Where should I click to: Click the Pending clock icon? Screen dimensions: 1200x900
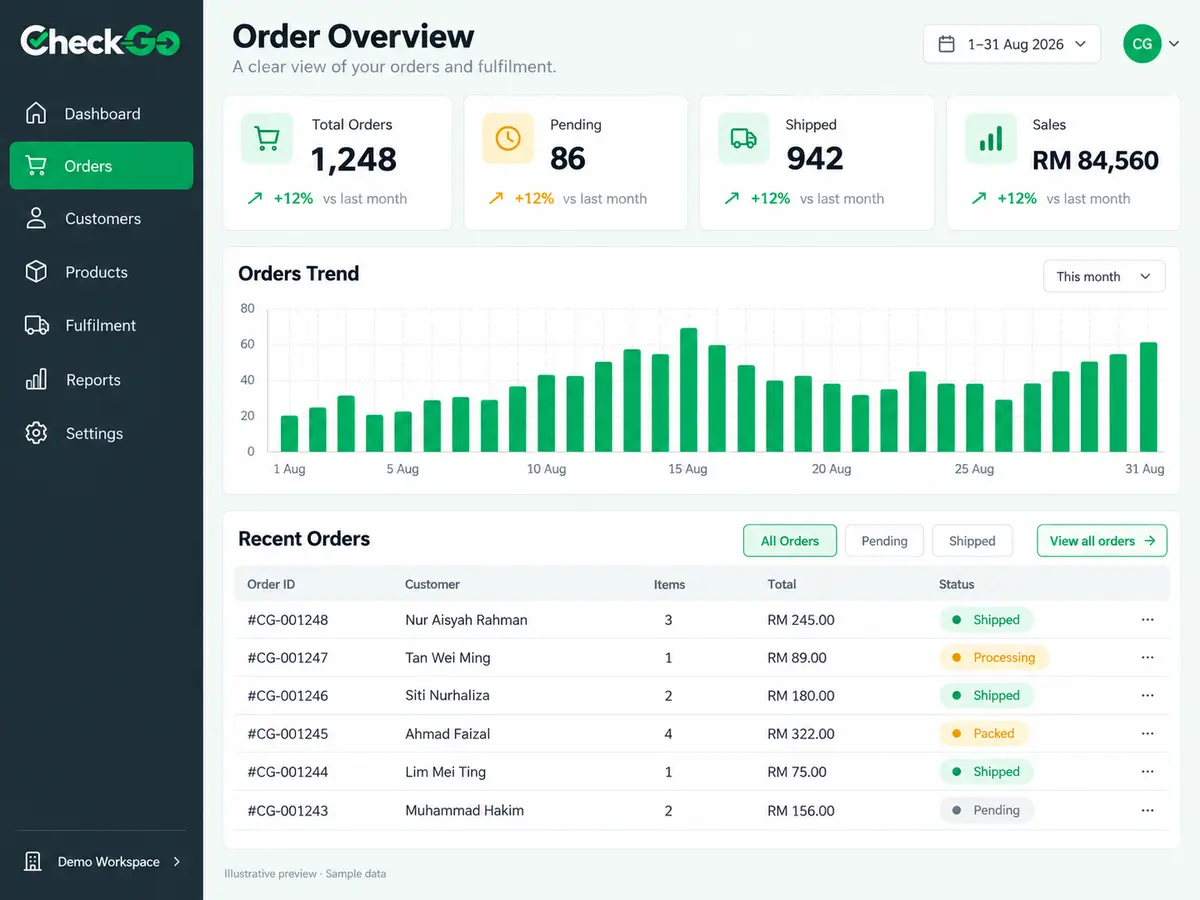(508, 138)
